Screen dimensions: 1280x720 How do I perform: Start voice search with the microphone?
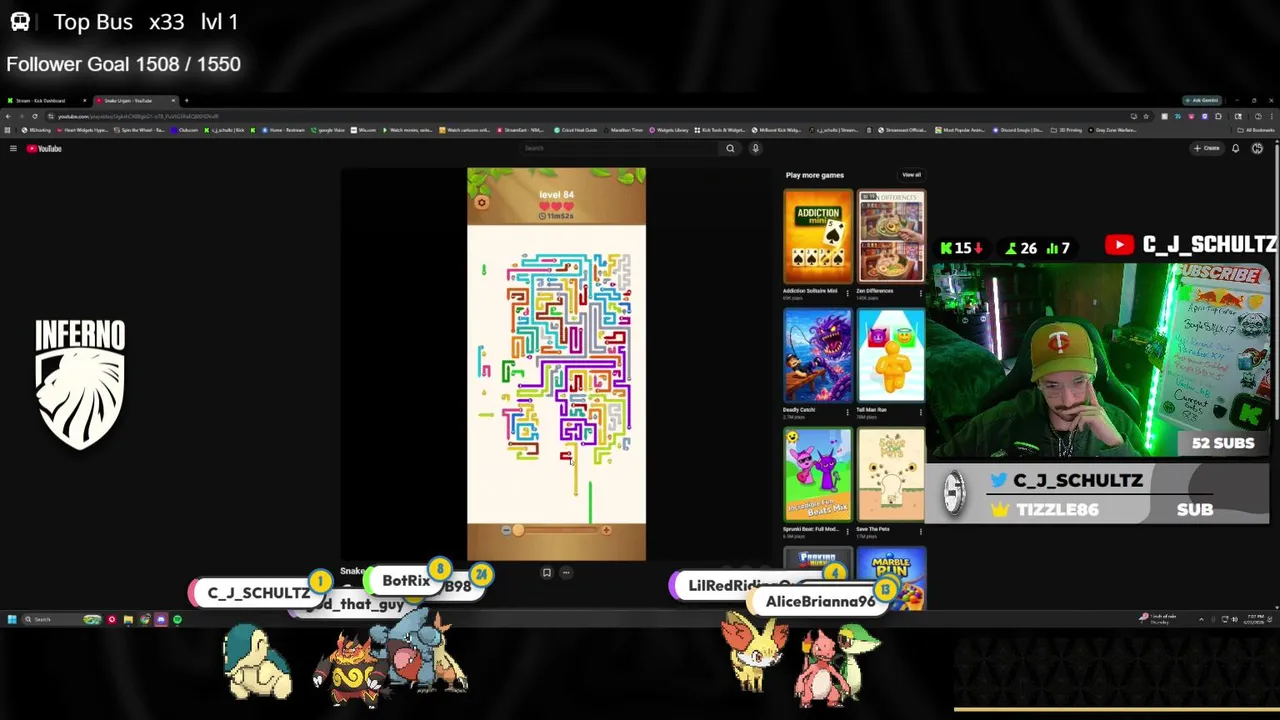pos(755,148)
